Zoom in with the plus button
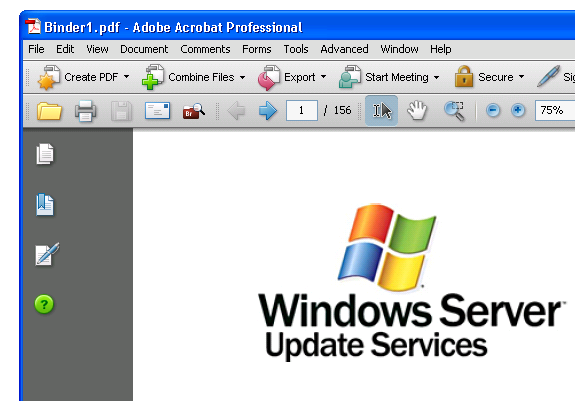Screen dimensions: 575x401 518,110
